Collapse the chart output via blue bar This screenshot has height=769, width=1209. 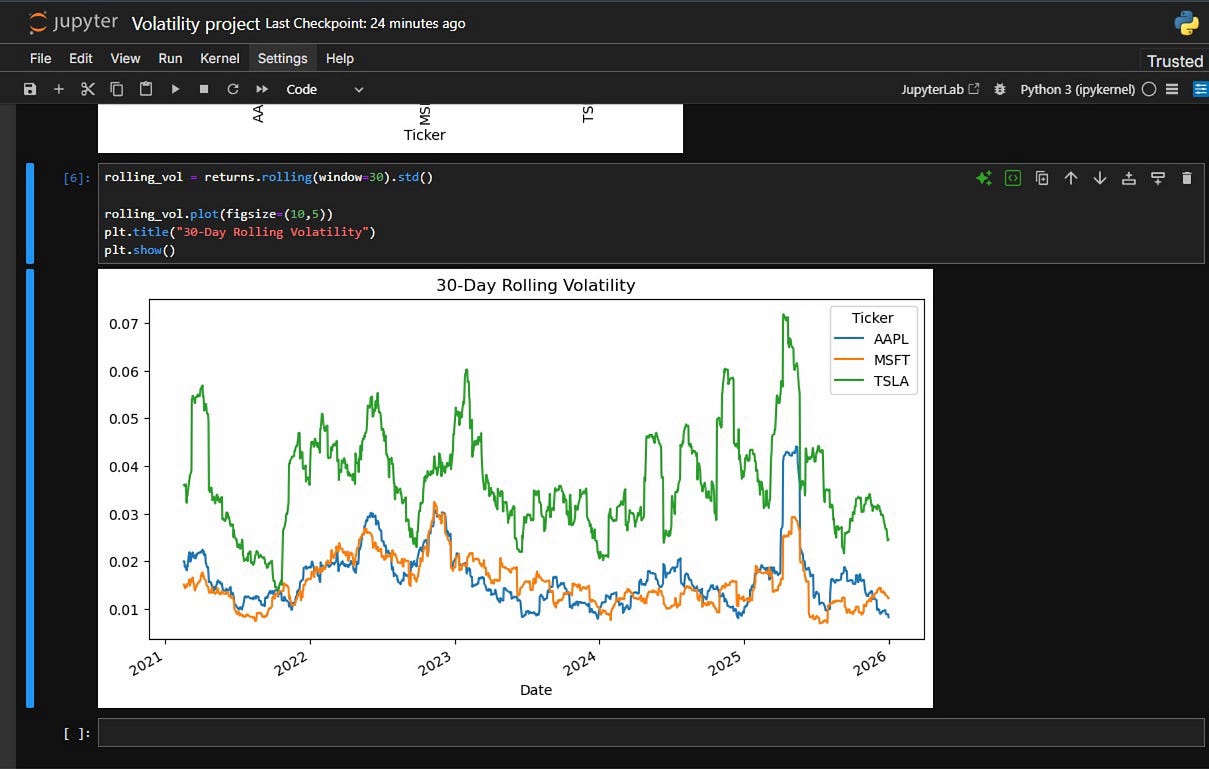[x=30, y=488]
